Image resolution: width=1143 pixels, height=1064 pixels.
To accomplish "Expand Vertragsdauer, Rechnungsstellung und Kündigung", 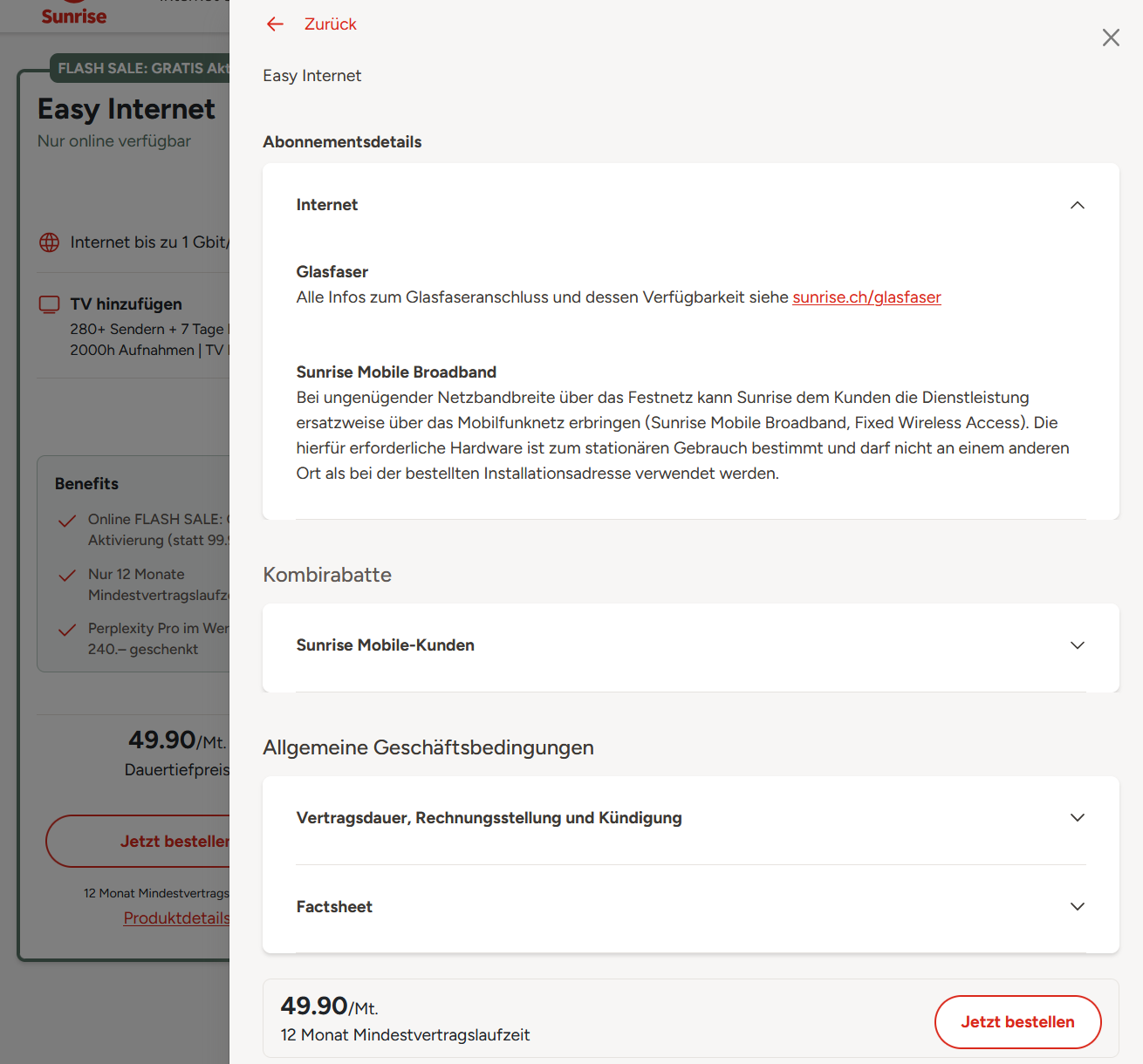I will click(x=1077, y=818).
